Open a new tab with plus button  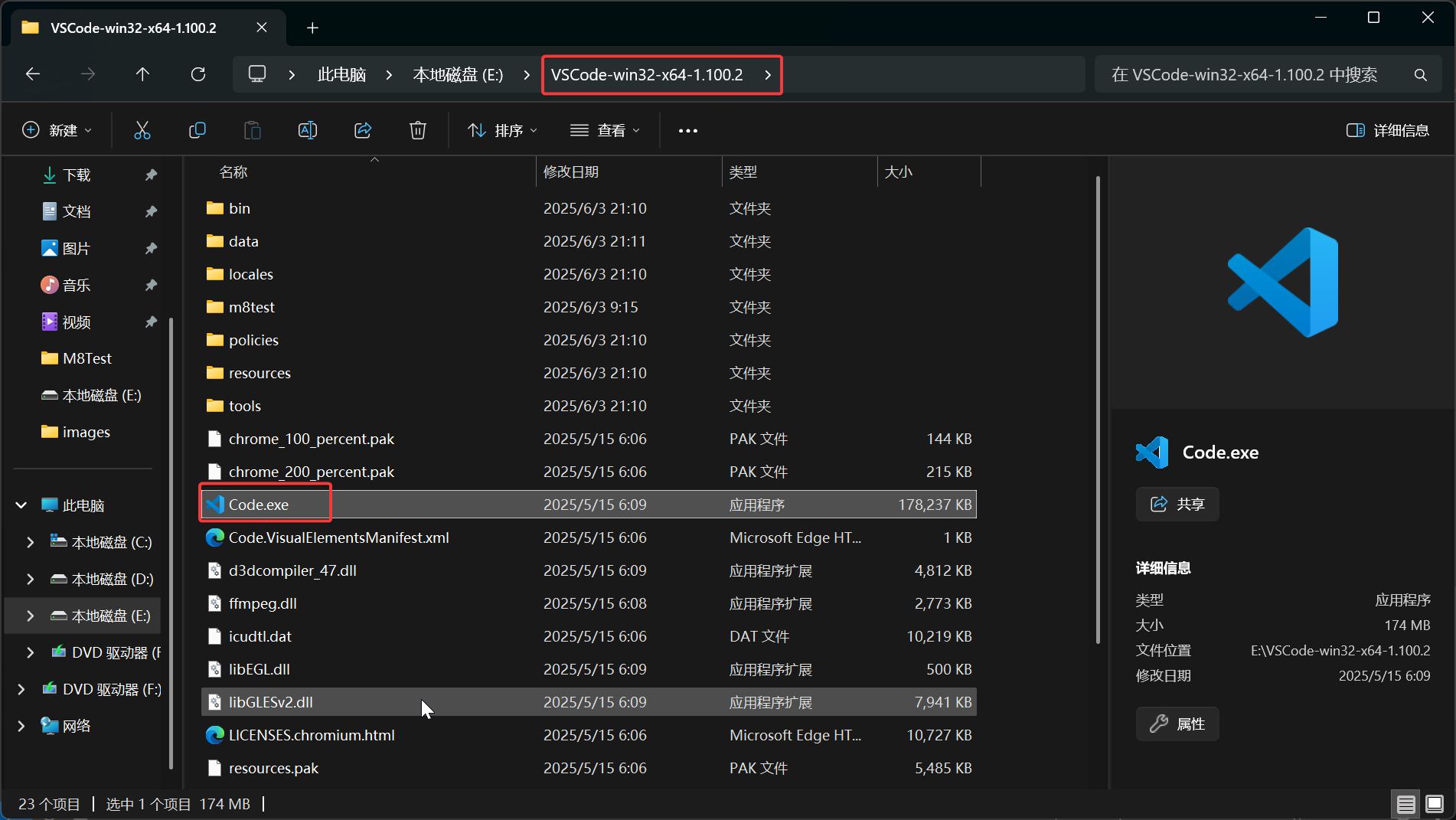coord(312,28)
